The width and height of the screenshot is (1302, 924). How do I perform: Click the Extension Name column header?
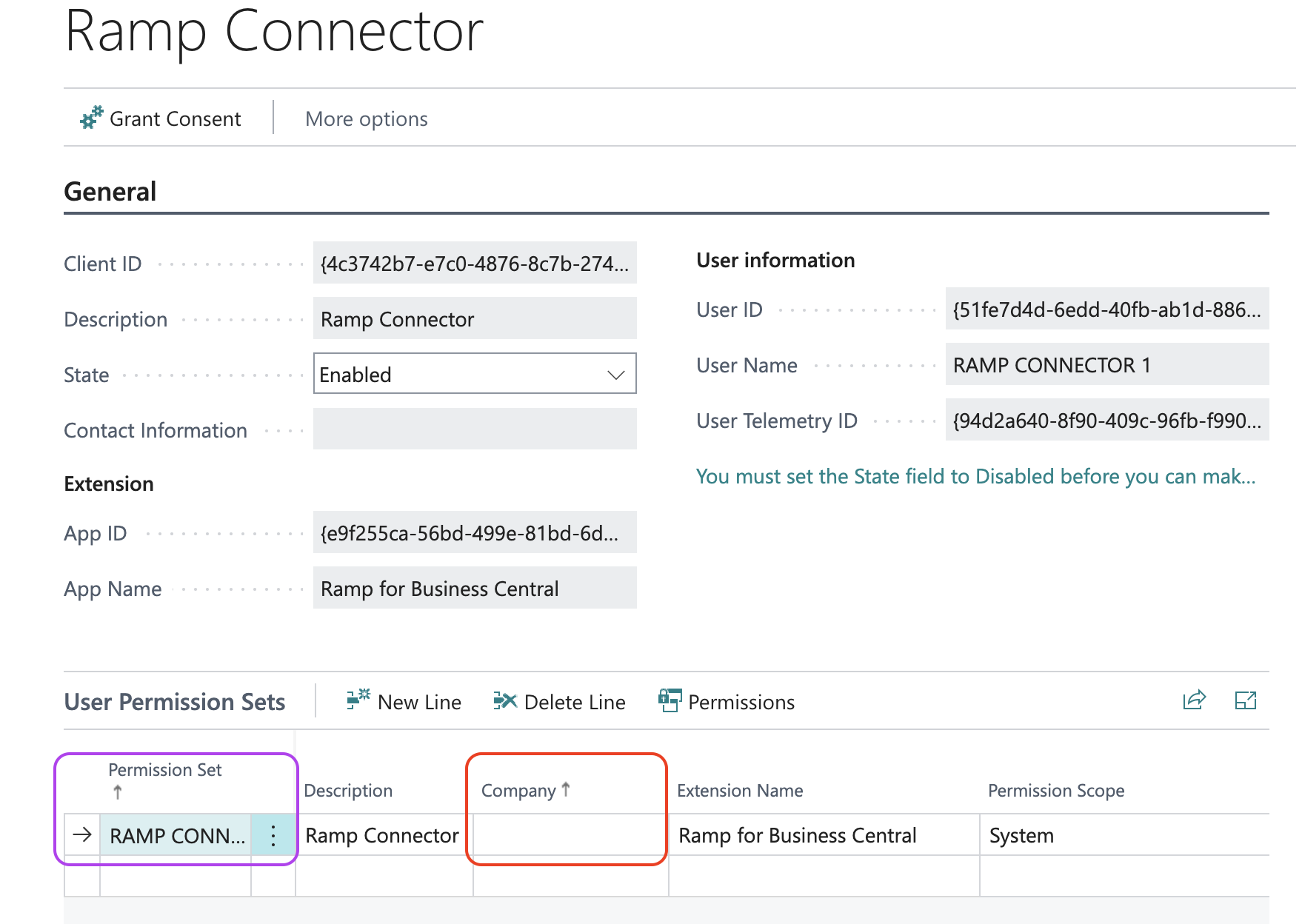740,790
